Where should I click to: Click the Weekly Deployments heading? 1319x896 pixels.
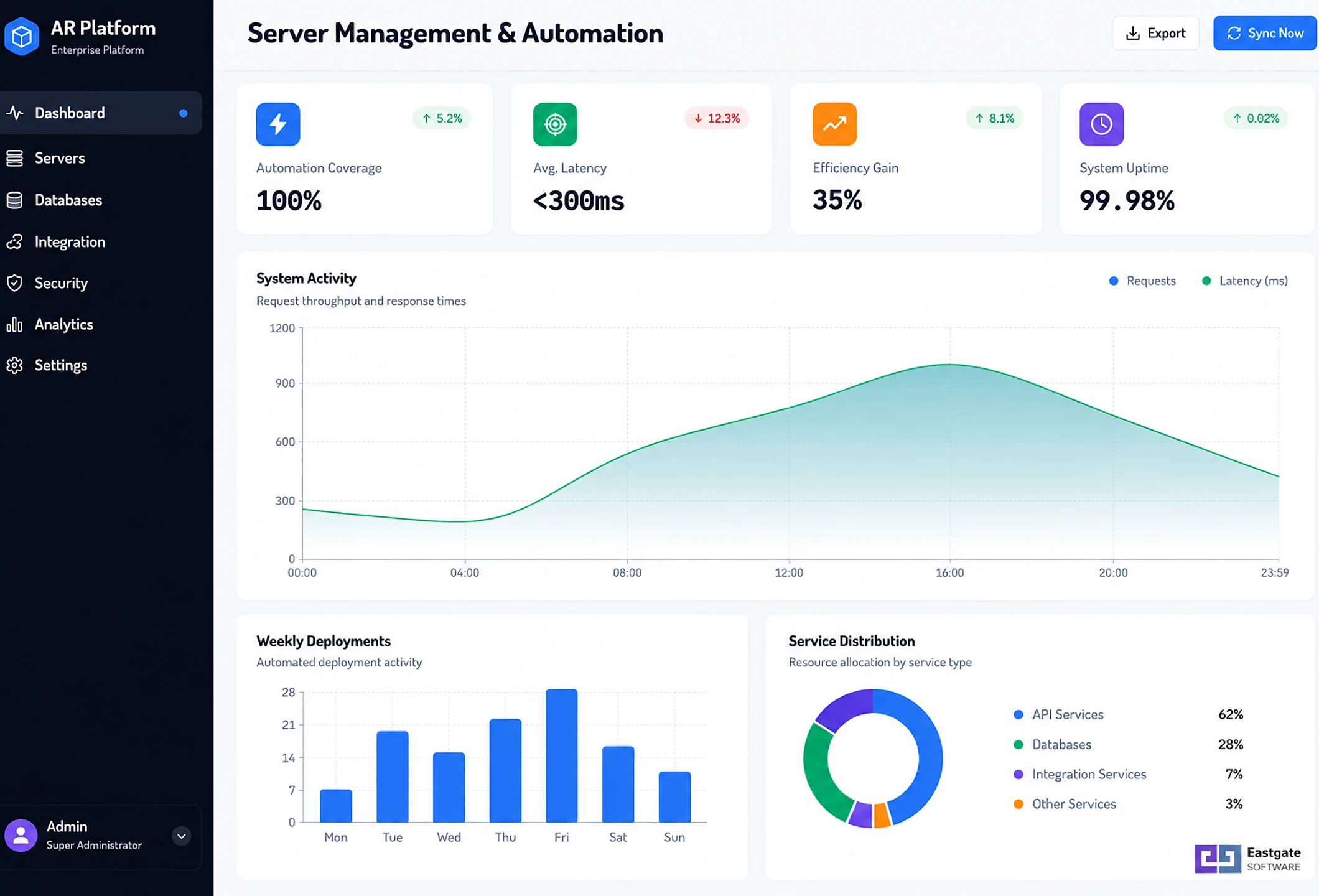point(324,642)
